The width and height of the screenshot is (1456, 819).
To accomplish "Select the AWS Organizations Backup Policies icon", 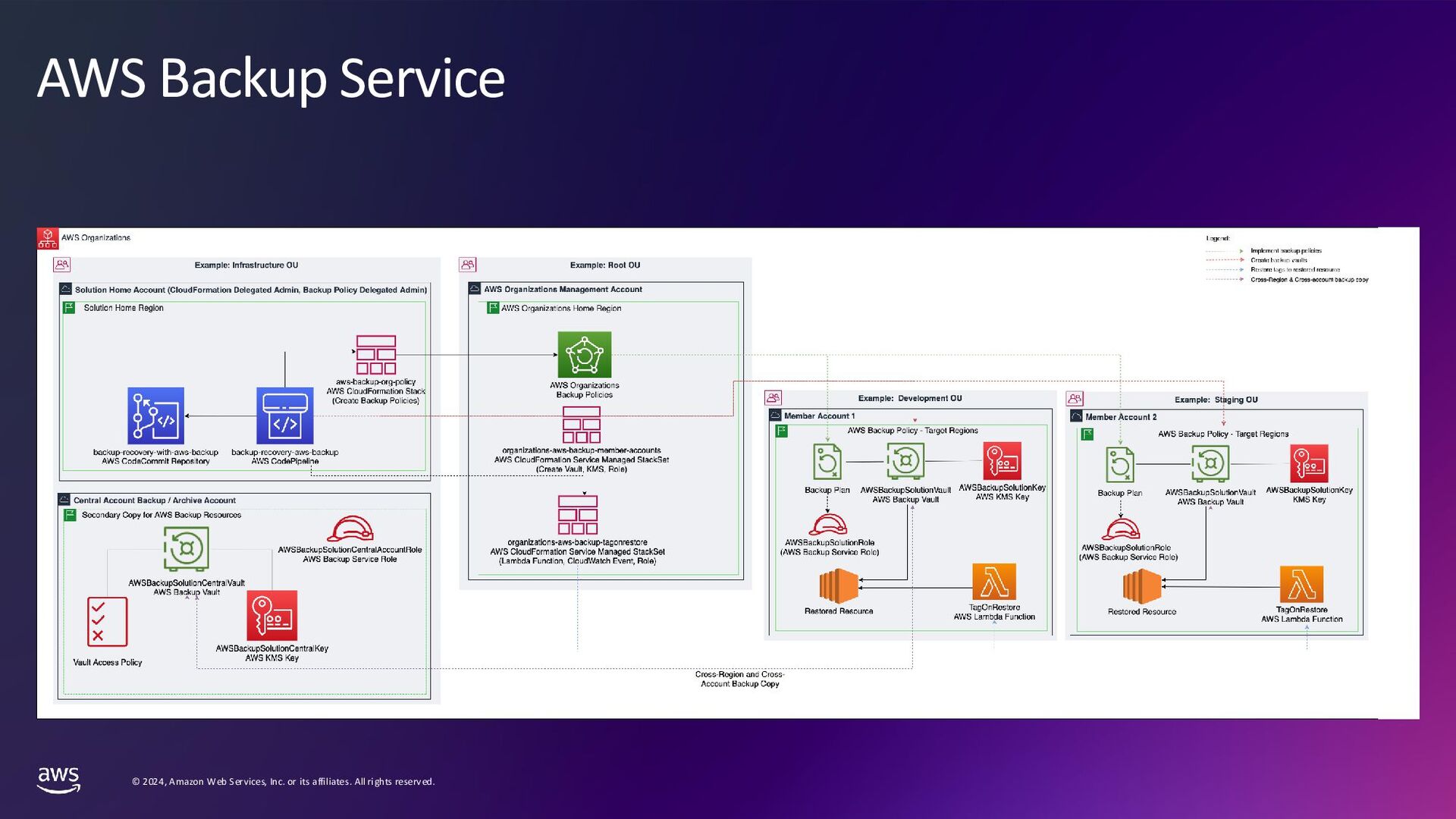I will (584, 354).
